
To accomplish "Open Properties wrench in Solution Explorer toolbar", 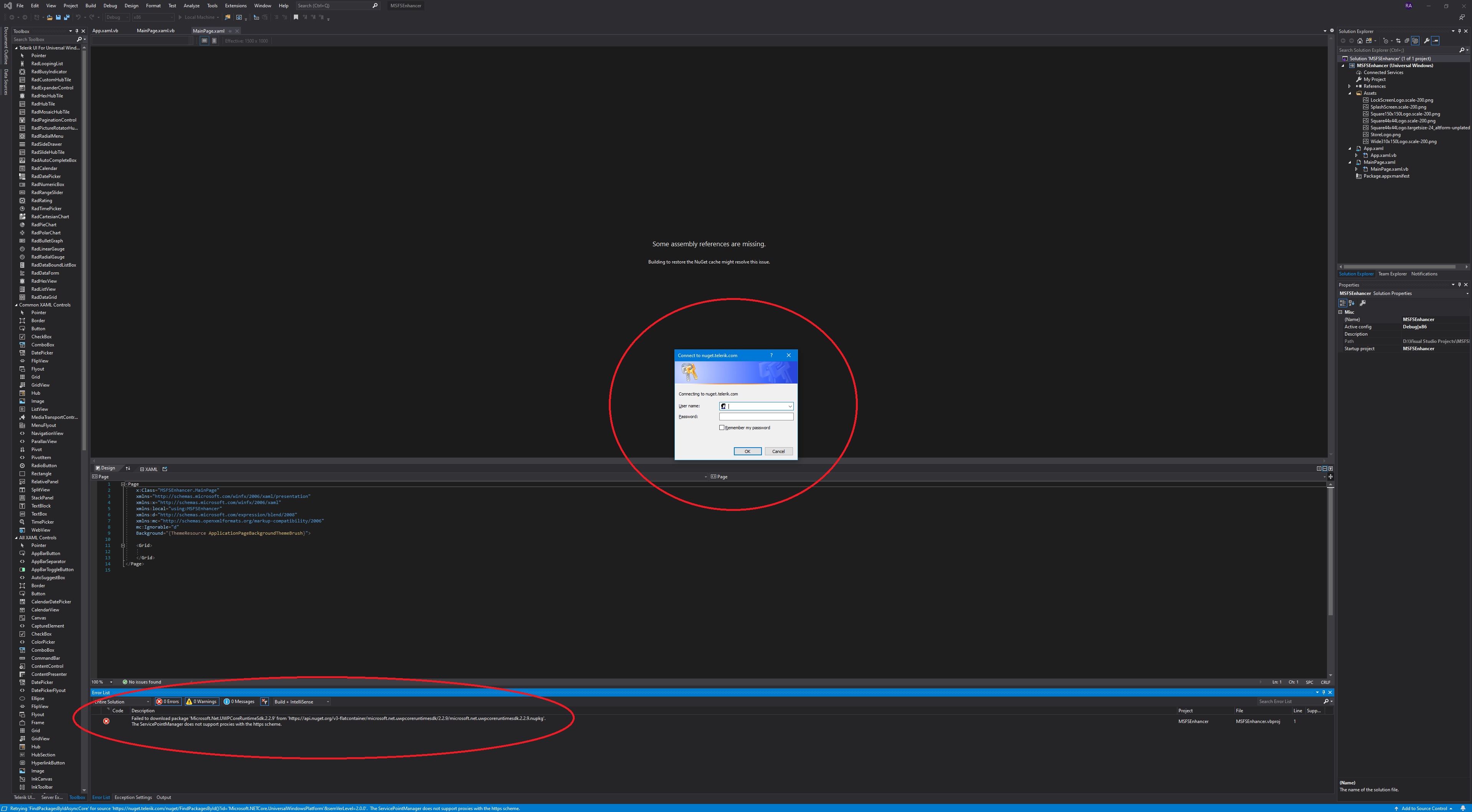I will pos(1427,41).
